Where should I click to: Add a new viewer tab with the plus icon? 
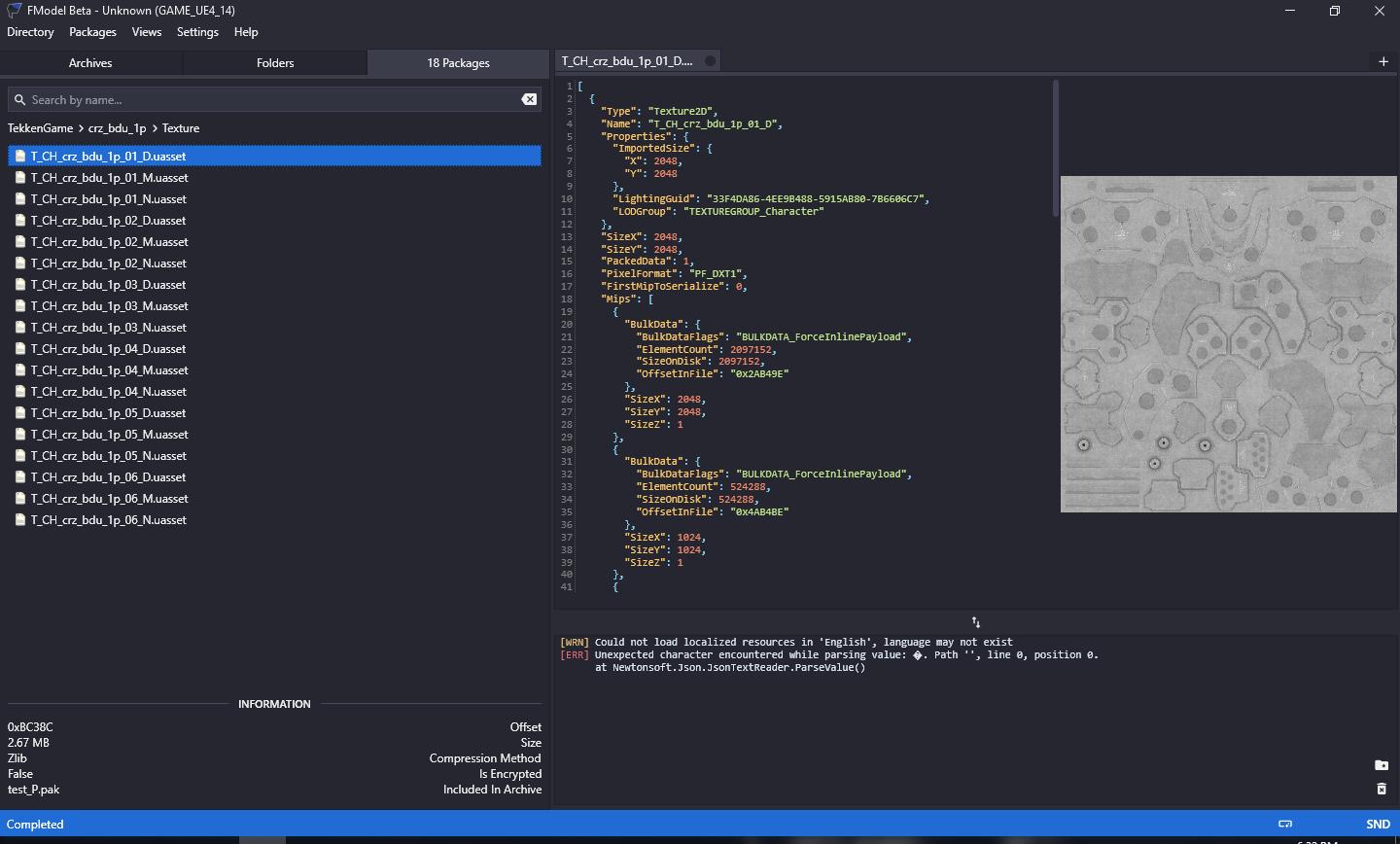1383,60
